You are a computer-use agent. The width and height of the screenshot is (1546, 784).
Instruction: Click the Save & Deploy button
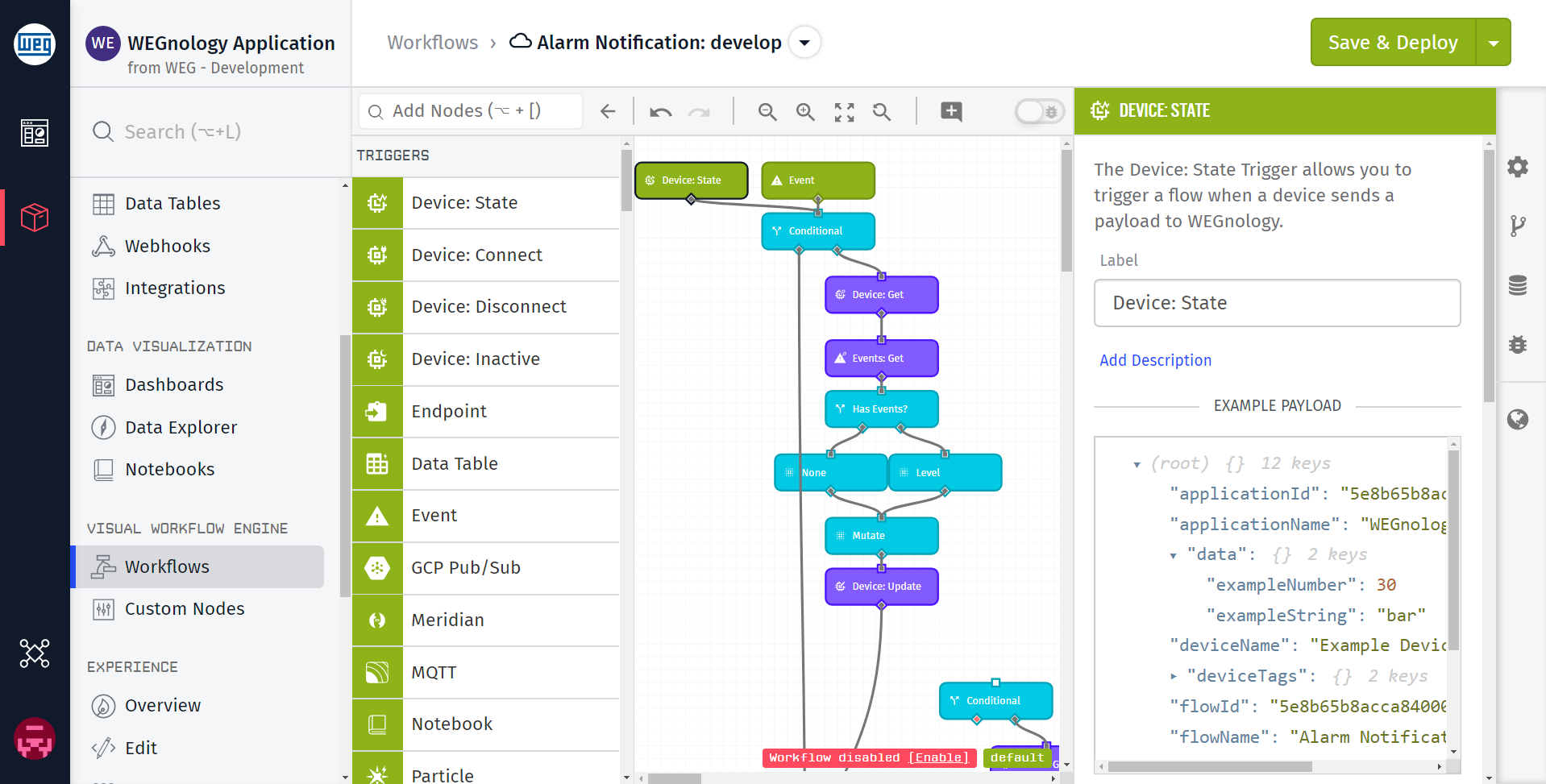pyautogui.click(x=1393, y=43)
